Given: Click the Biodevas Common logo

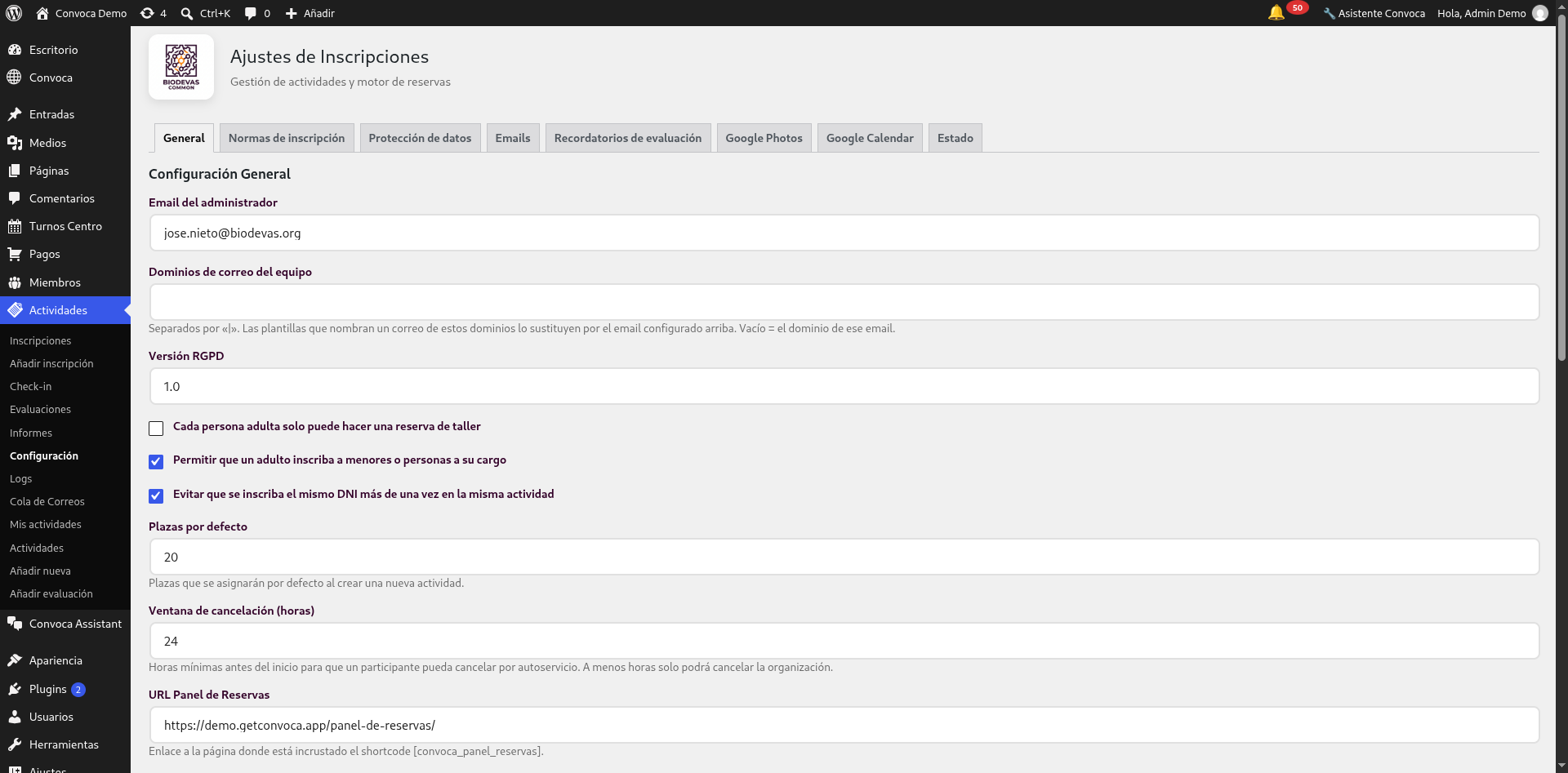Looking at the screenshot, I should (x=181, y=67).
